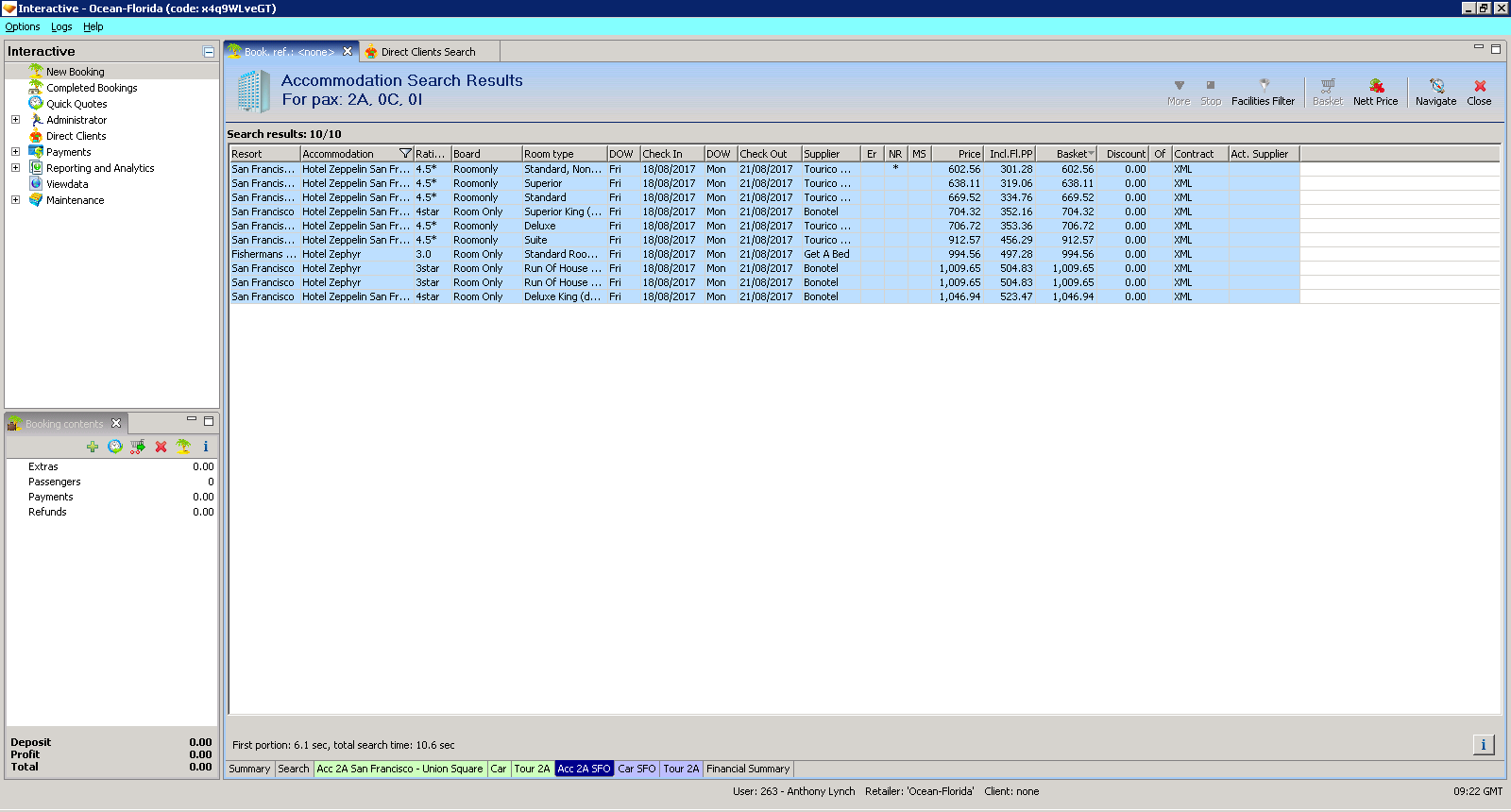Click the Reporting and Analytics icon
The width and height of the screenshot is (1511, 812).
(x=36, y=168)
